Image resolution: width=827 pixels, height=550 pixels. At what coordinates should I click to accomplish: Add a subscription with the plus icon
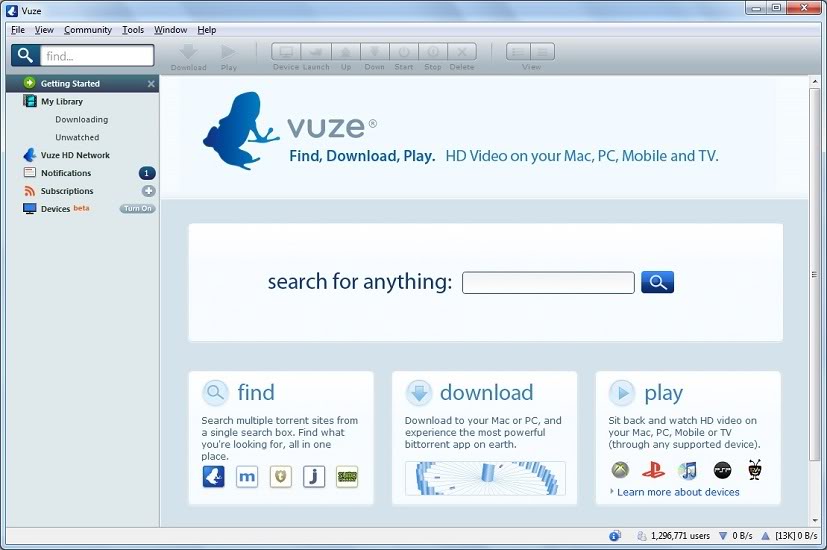[x=148, y=191]
